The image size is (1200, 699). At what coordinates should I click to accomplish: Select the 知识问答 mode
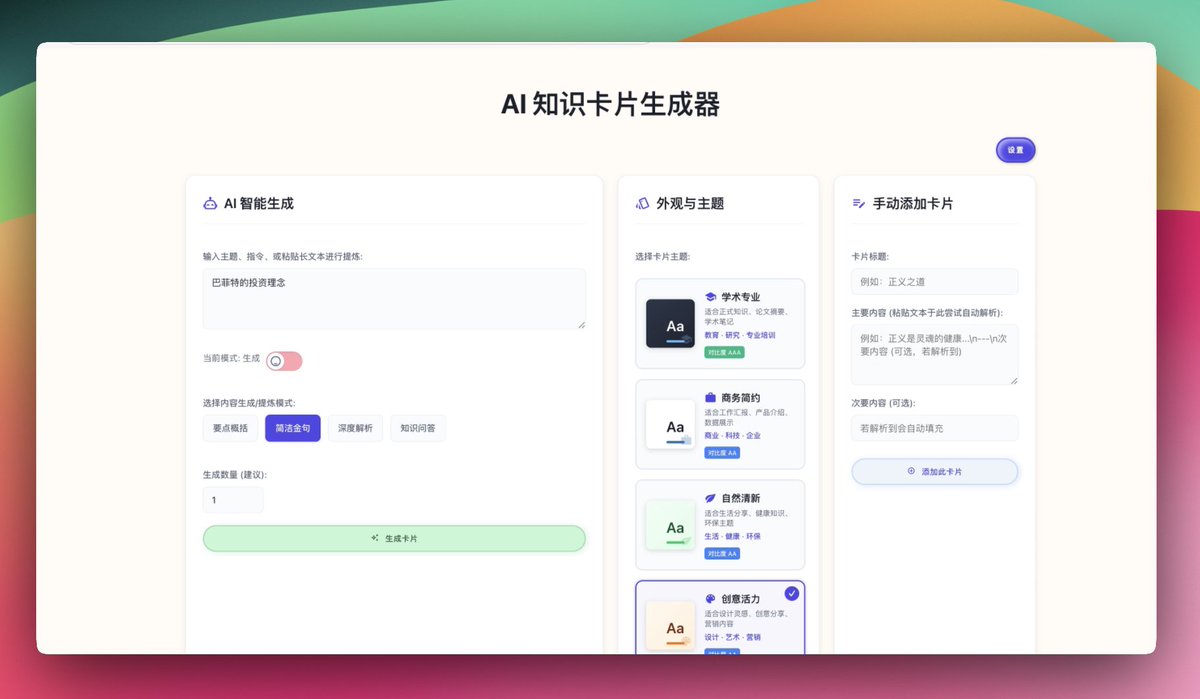418,428
